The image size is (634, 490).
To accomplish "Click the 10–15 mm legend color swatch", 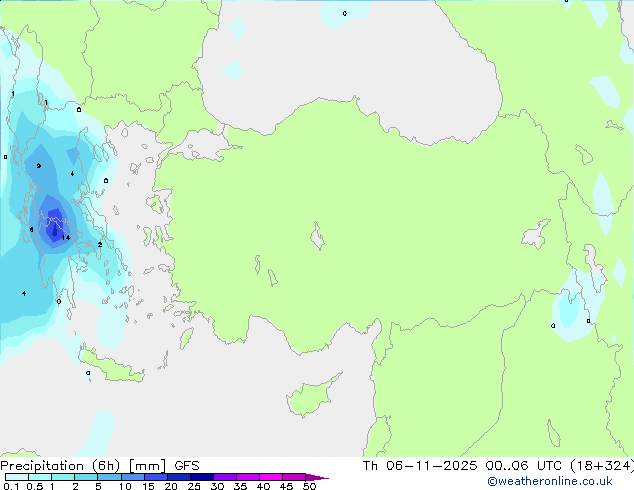I will pyautogui.click(x=133, y=477).
